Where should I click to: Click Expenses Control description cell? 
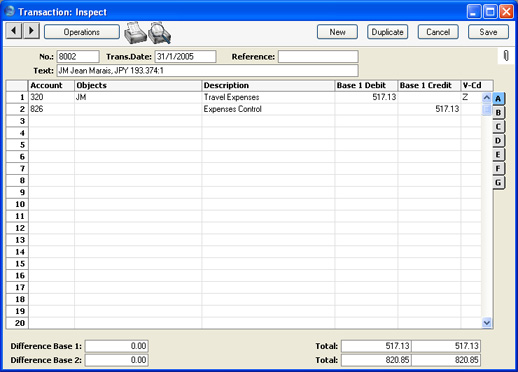[x=268, y=109]
